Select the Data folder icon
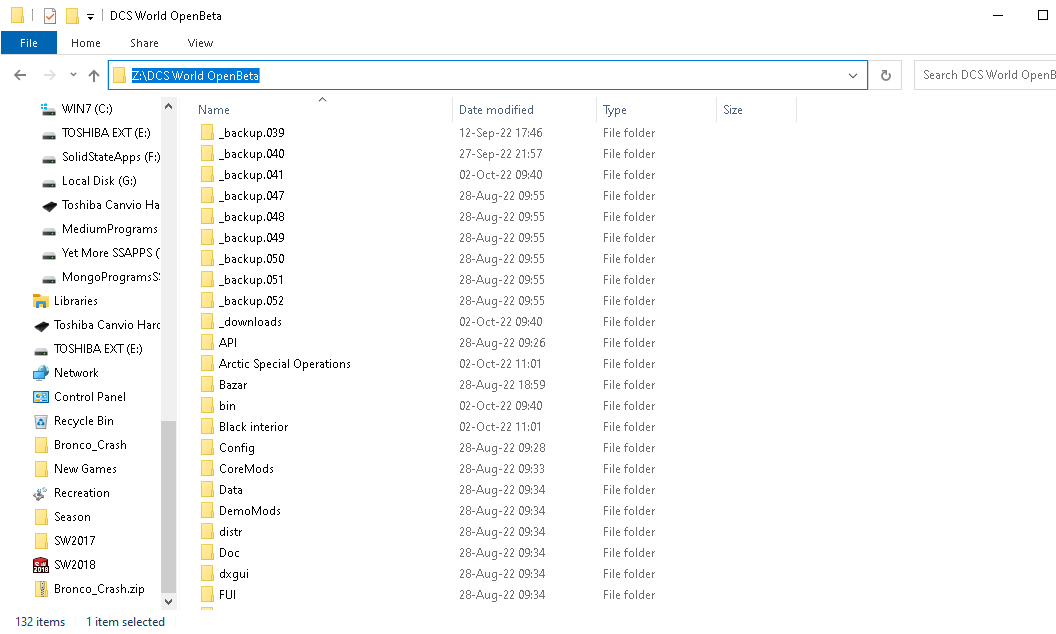The image size is (1056, 634). [x=207, y=490]
